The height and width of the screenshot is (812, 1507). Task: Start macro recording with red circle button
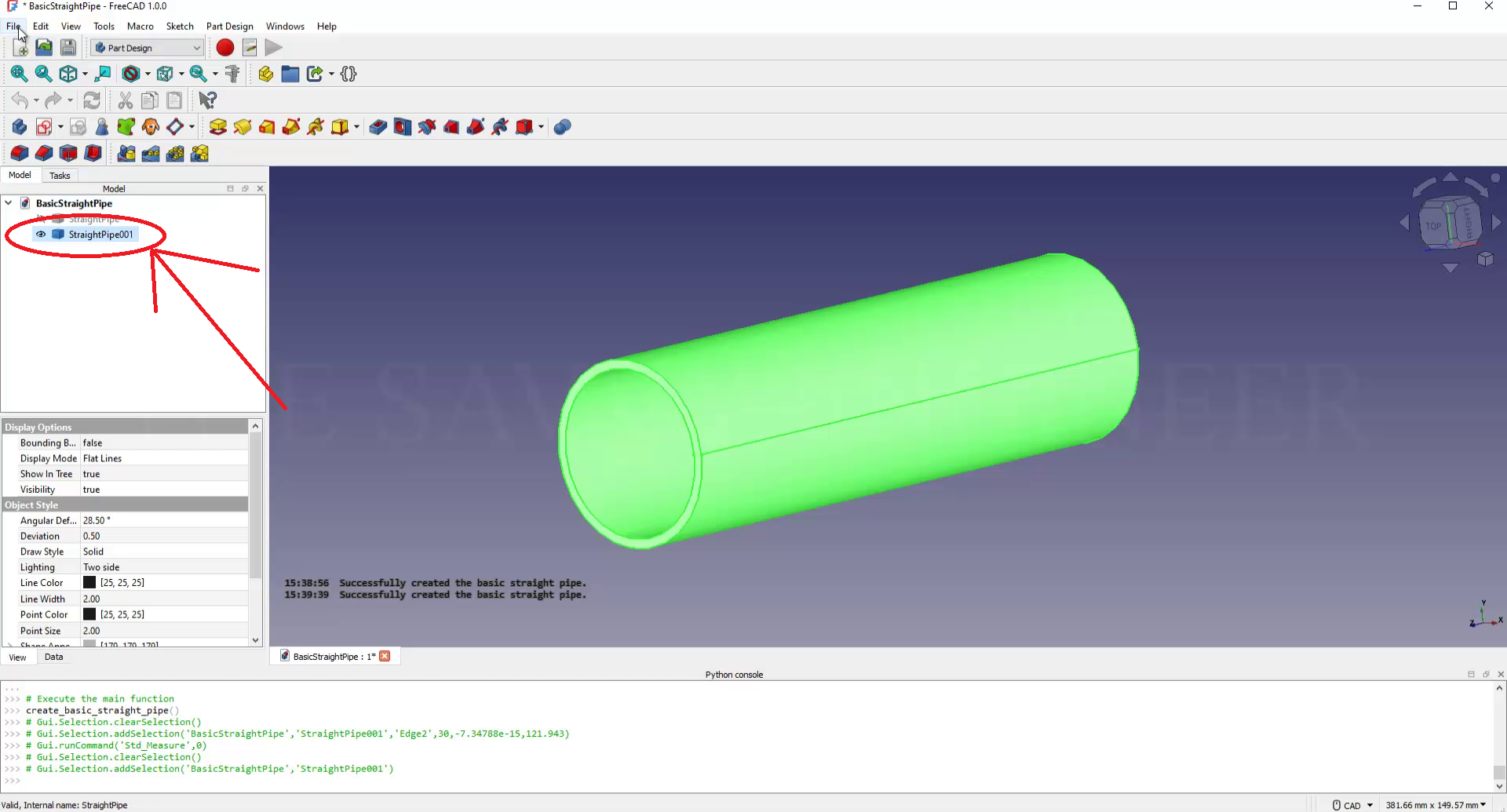coord(225,48)
